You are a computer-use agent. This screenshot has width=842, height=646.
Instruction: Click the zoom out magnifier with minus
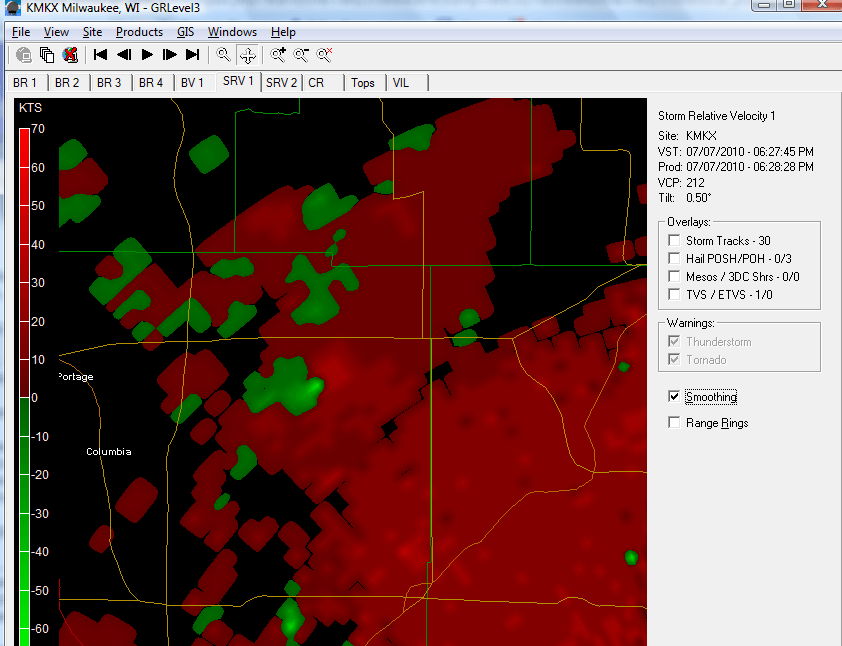pos(301,54)
